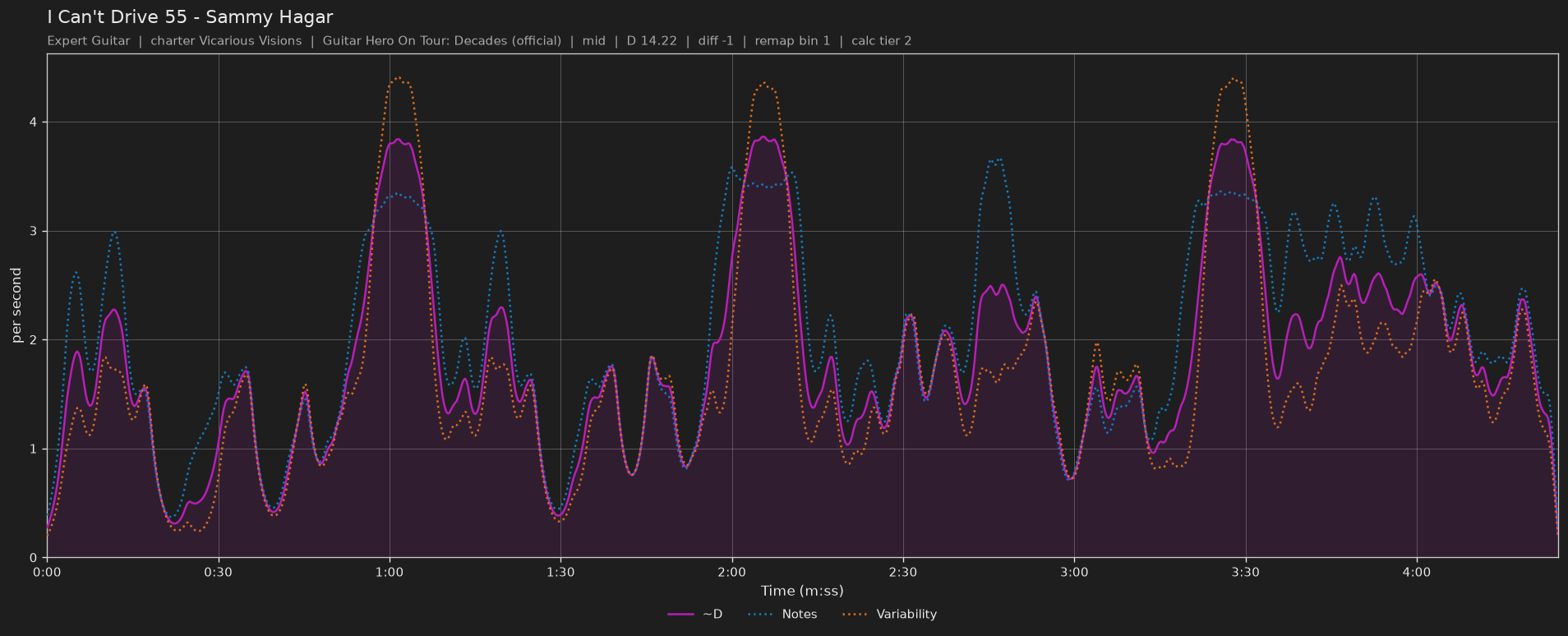Screen dimensions: 1568x636
Task: Click the blue dotted Notes legend sample
Action: 762,615
